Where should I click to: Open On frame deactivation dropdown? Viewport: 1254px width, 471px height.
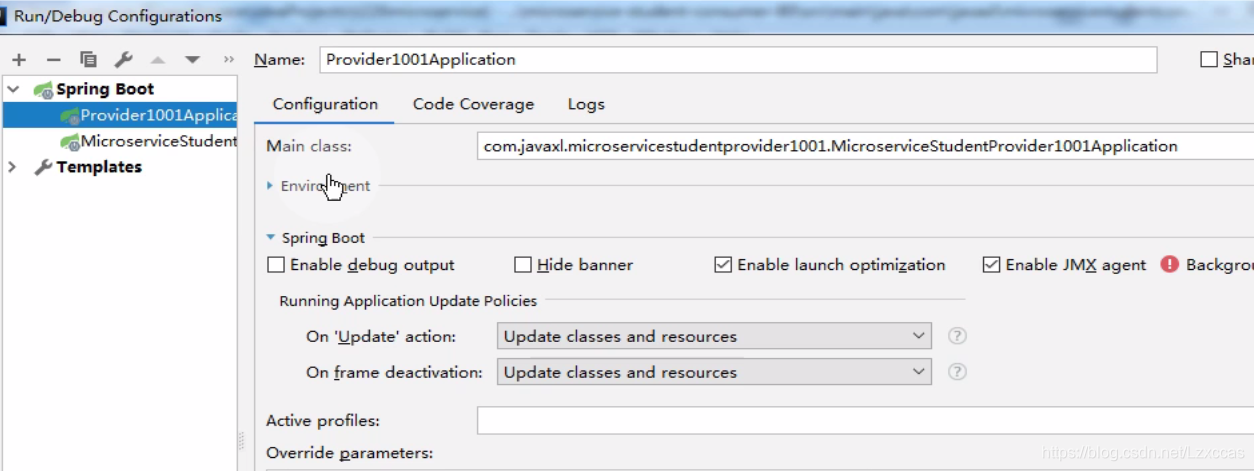tap(714, 372)
